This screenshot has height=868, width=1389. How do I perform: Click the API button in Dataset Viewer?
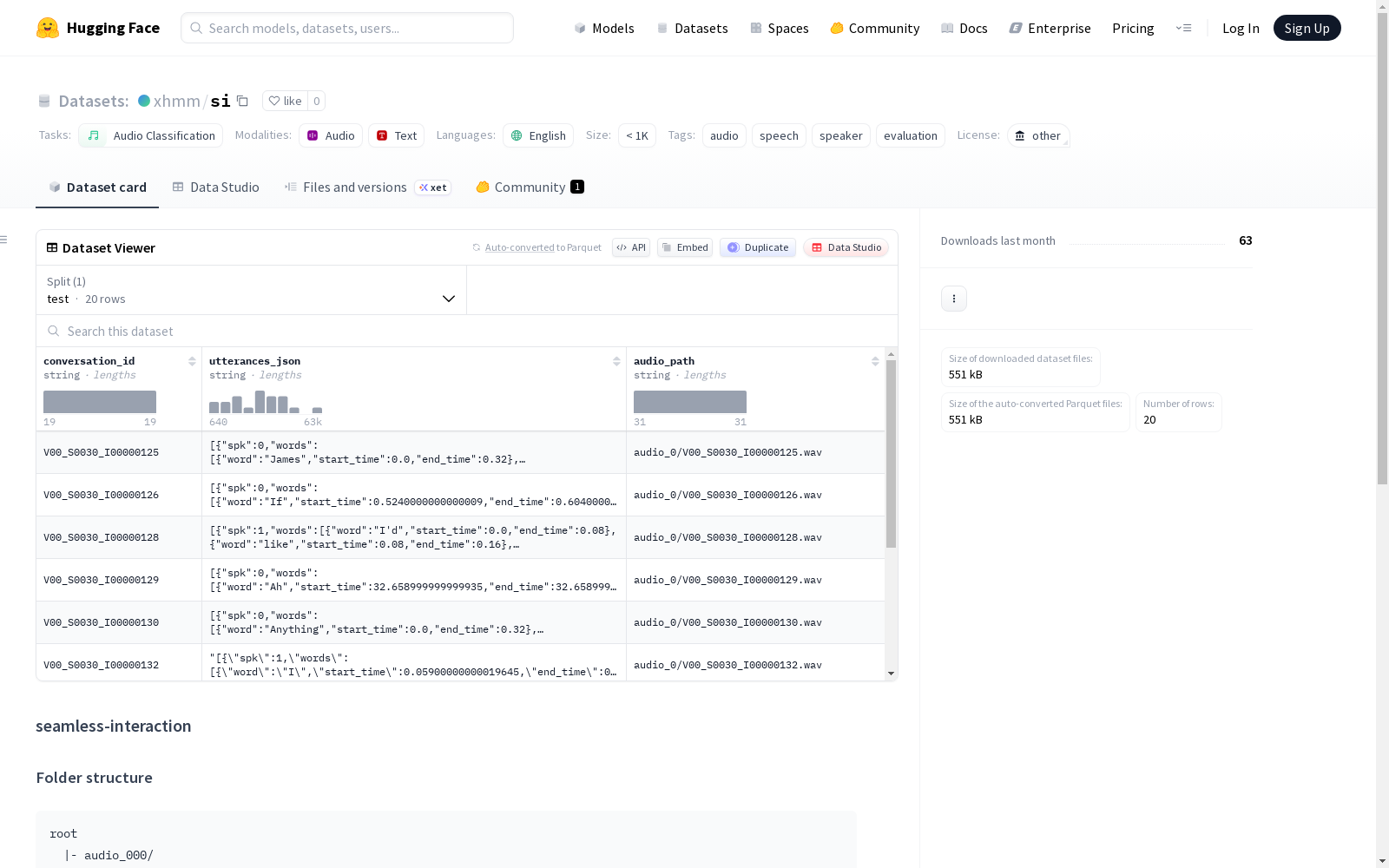point(631,247)
